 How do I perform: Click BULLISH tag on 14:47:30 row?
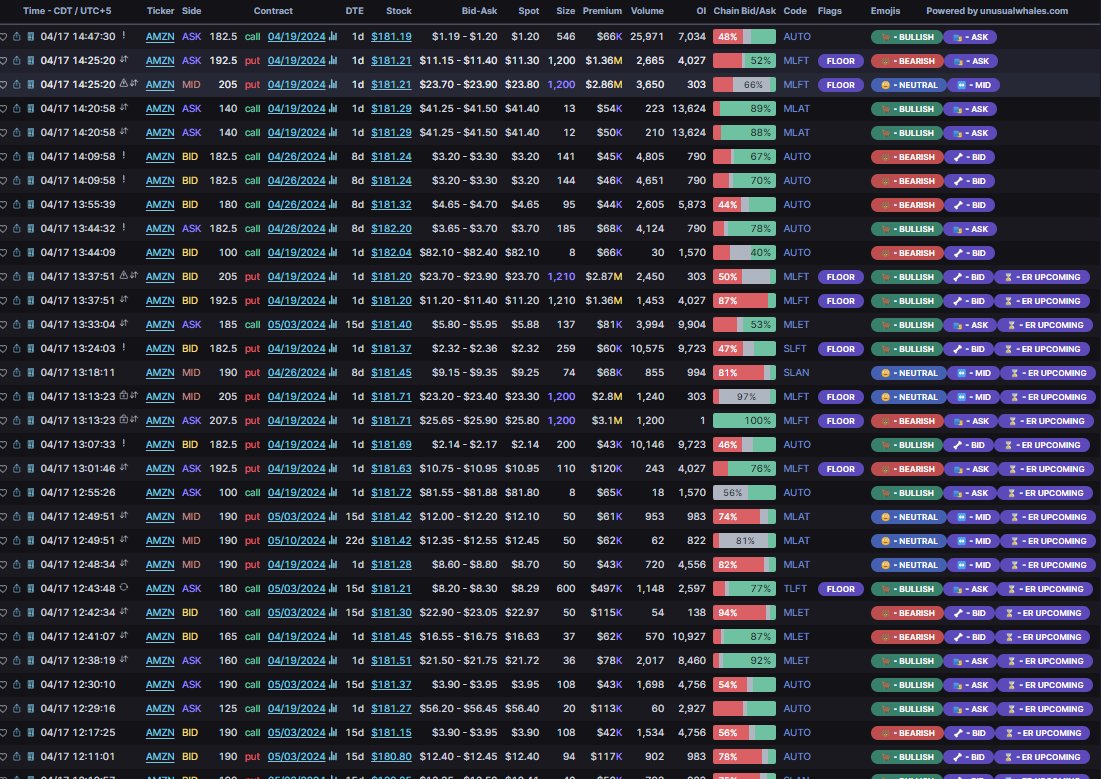[x=906, y=37]
